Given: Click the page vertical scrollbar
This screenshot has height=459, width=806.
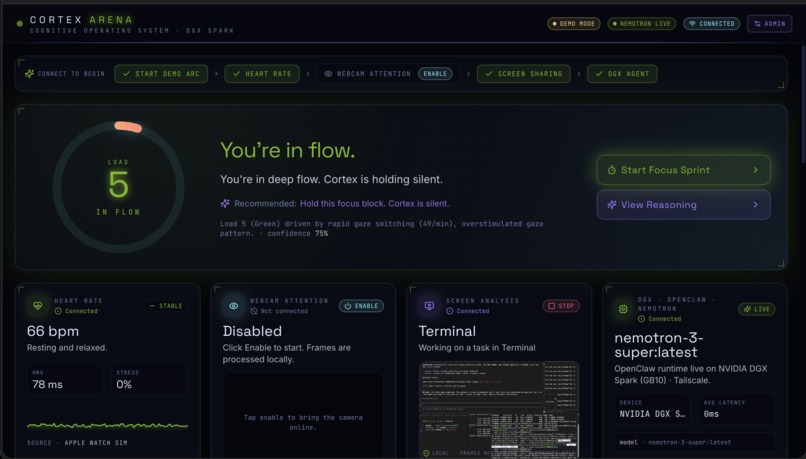Looking at the screenshot, I should point(803,105).
